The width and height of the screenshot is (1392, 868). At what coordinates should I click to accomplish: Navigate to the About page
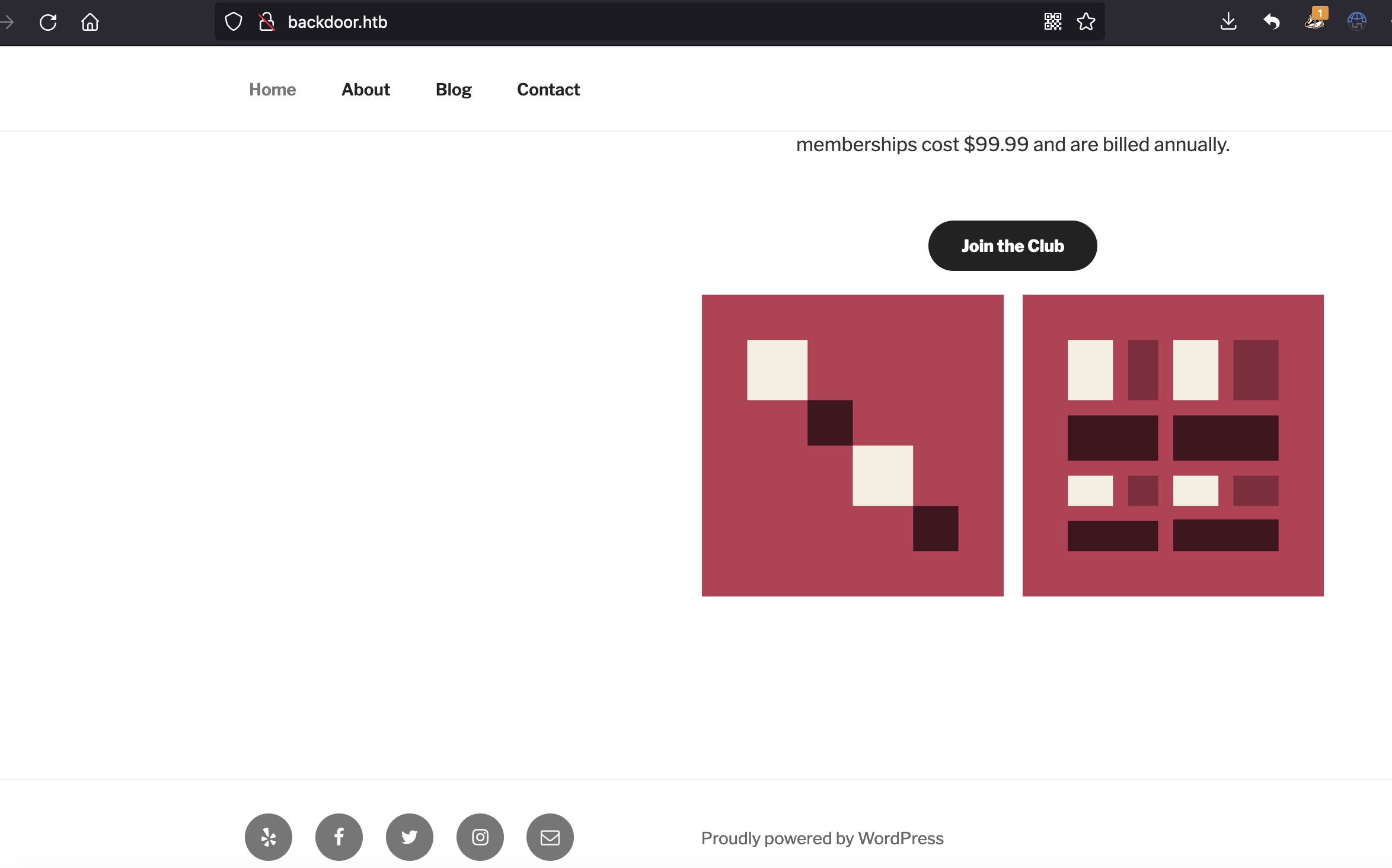[366, 90]
